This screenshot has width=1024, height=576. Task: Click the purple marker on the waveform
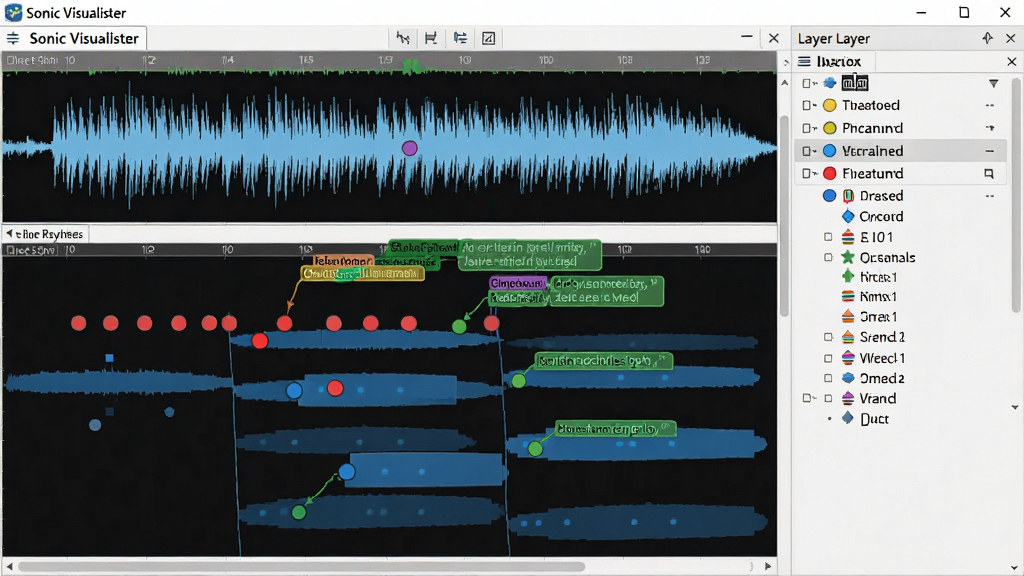(x=409, y=148)
